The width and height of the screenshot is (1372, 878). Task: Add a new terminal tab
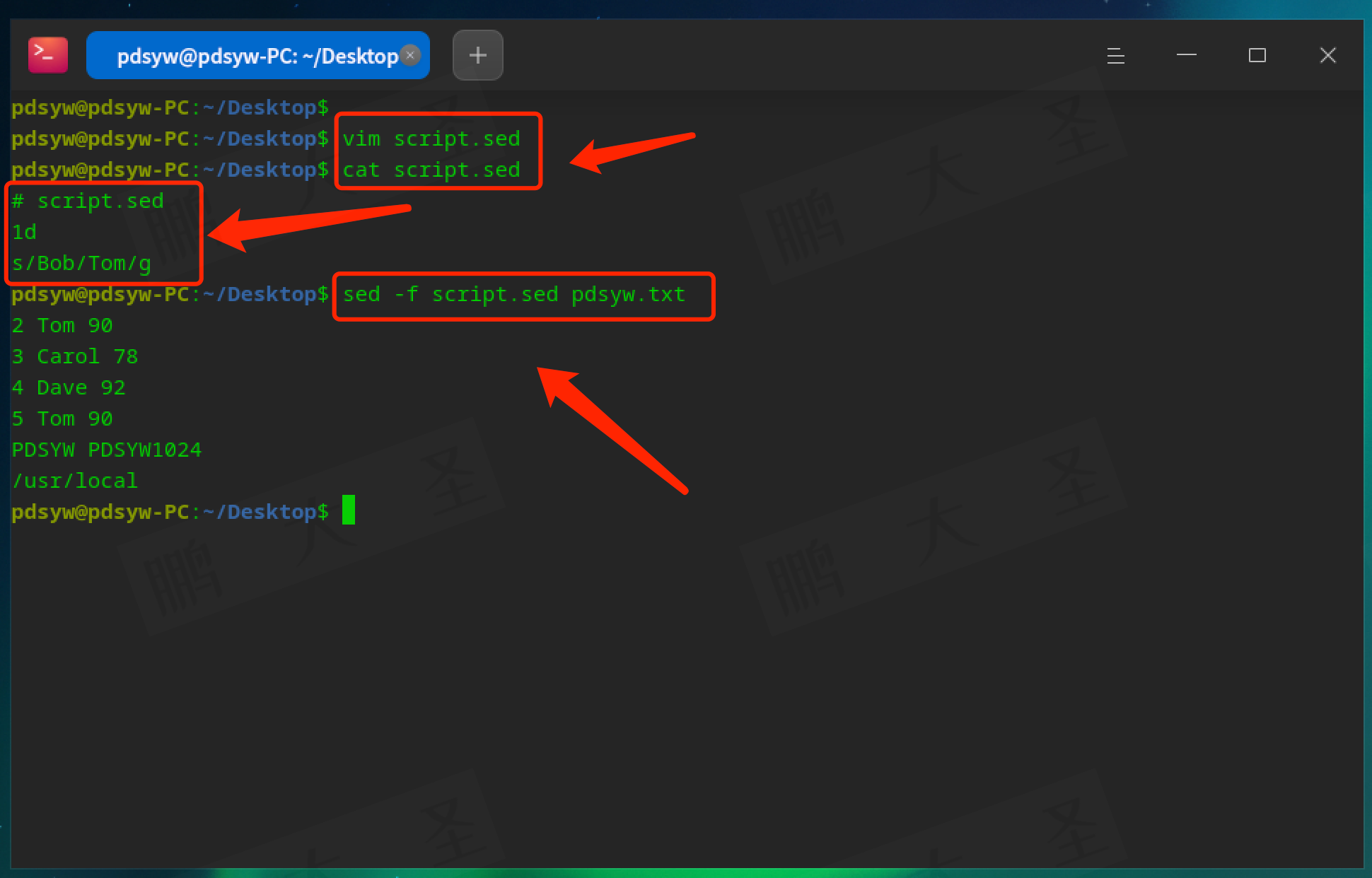(477, 55)
